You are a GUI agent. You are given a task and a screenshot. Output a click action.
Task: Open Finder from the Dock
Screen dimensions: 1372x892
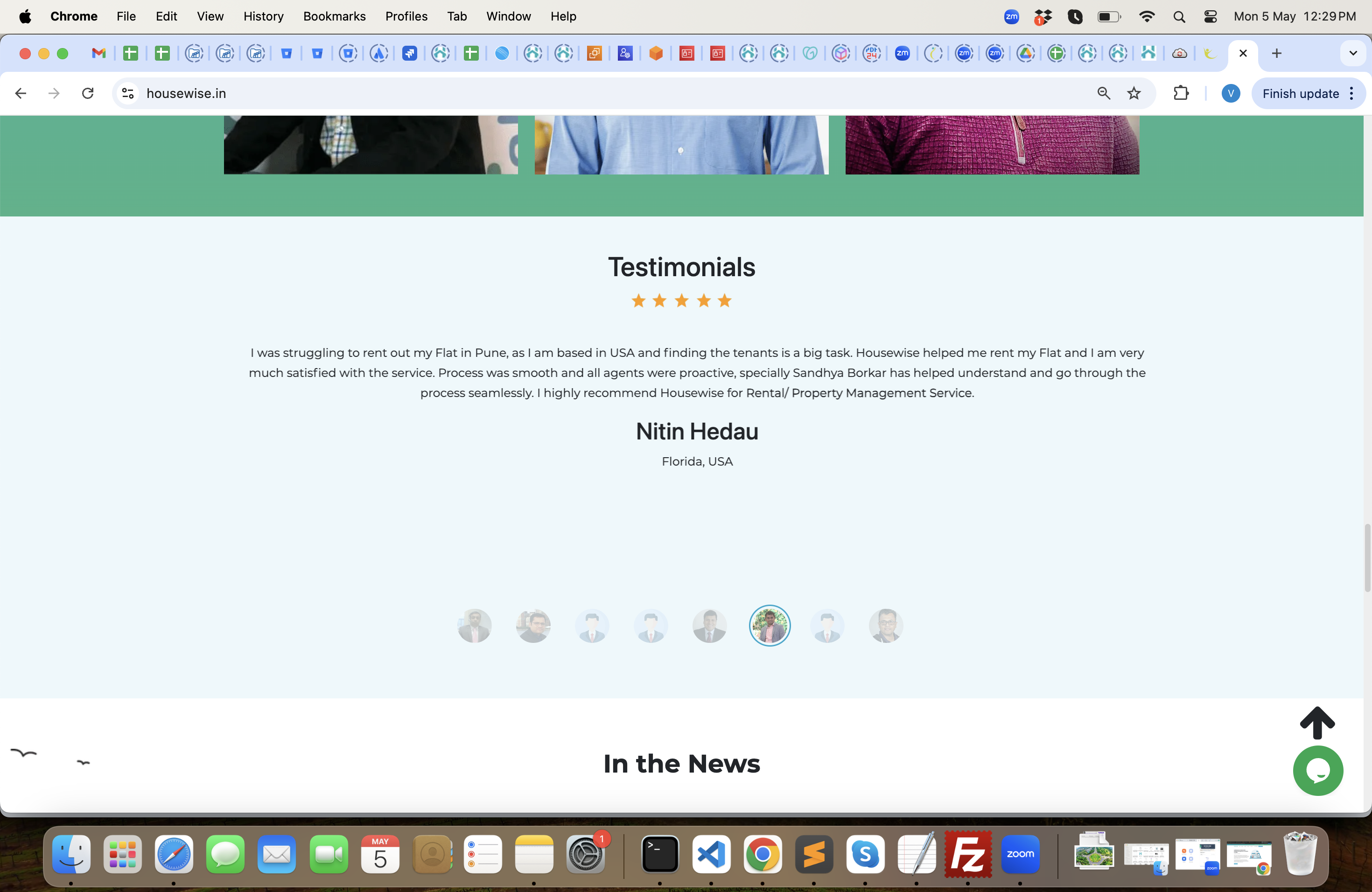[x=71, y=854]
